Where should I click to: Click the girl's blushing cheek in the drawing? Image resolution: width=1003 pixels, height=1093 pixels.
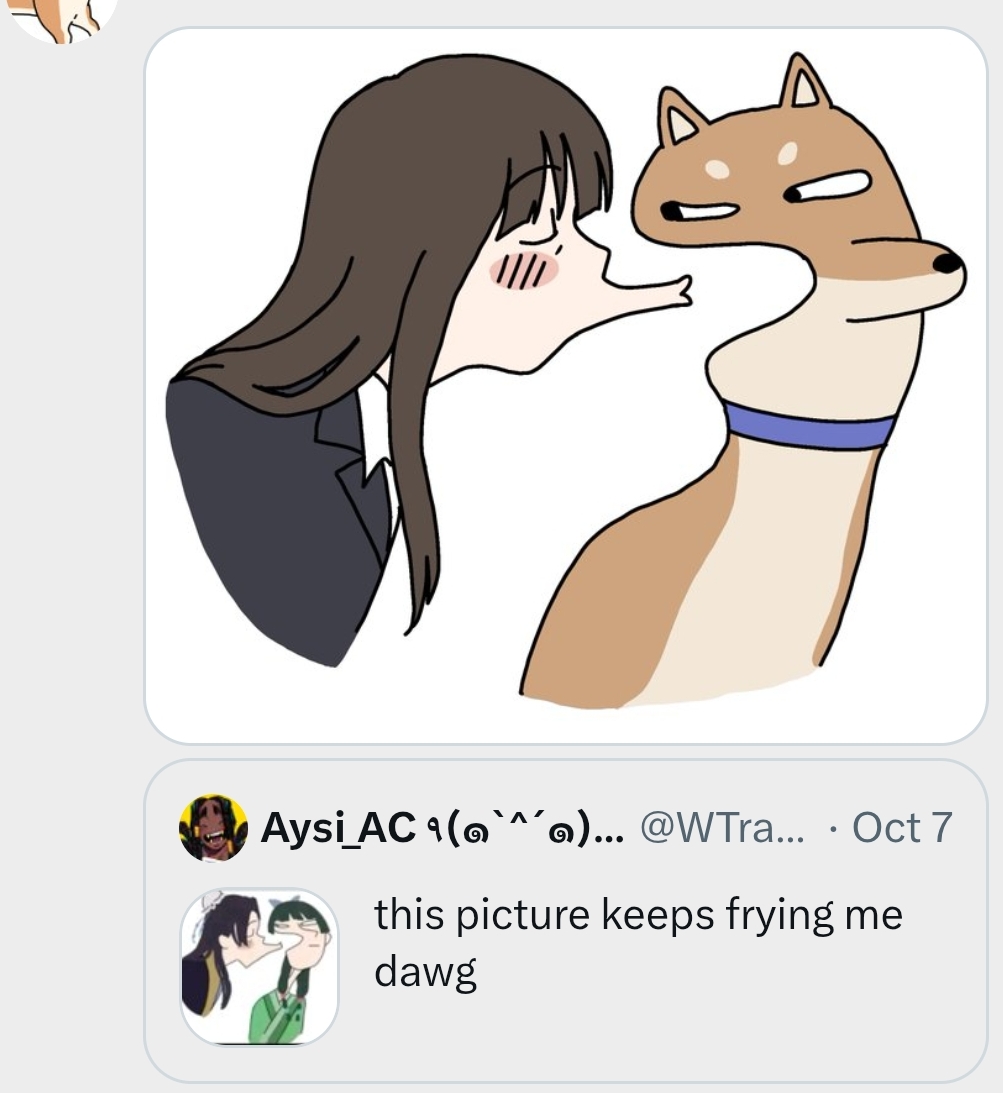[524, 270]
